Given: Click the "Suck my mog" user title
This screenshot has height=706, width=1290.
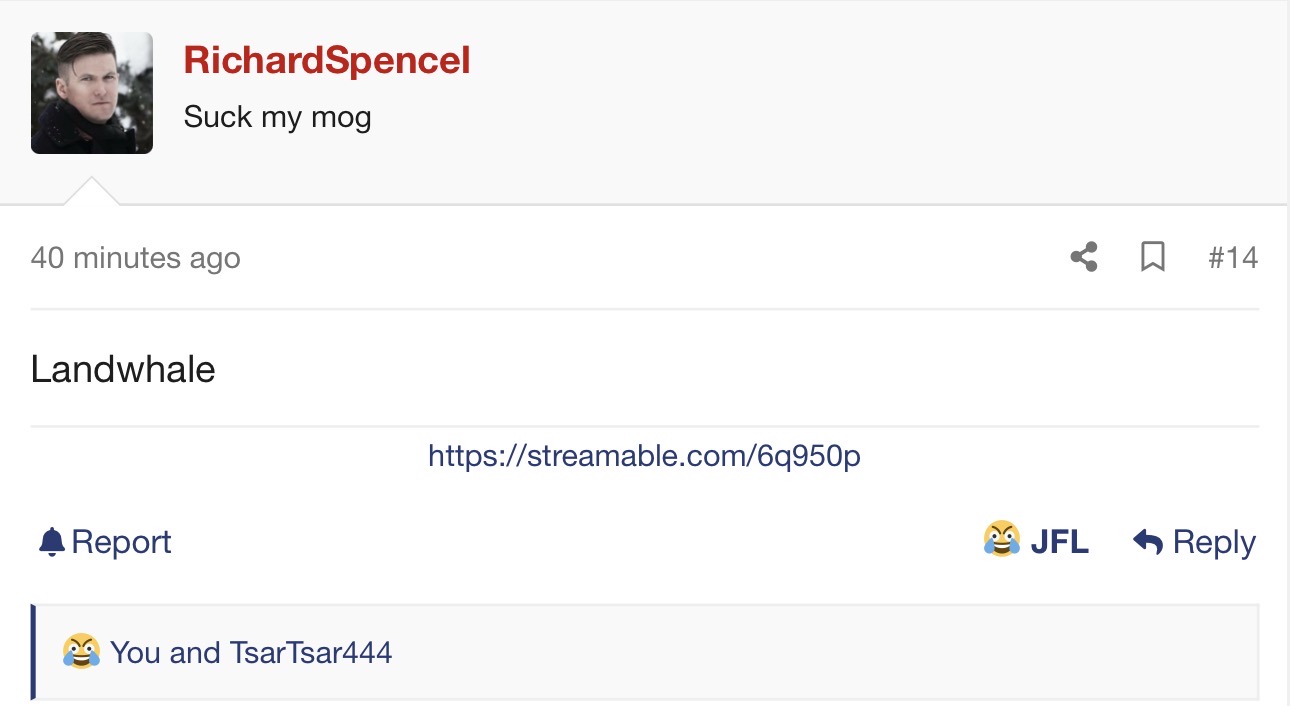Looking at the screenshot, I should coord(277,117).
